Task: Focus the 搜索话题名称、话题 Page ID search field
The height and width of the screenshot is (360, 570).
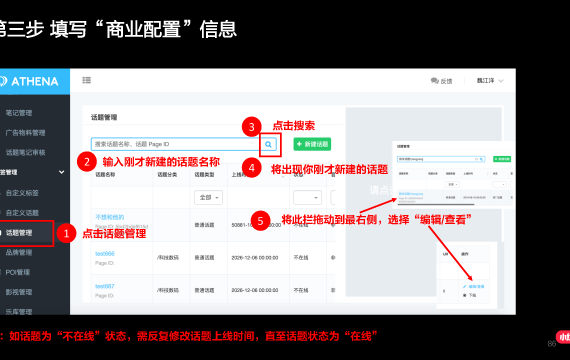Action: click(x=175, y=144)
